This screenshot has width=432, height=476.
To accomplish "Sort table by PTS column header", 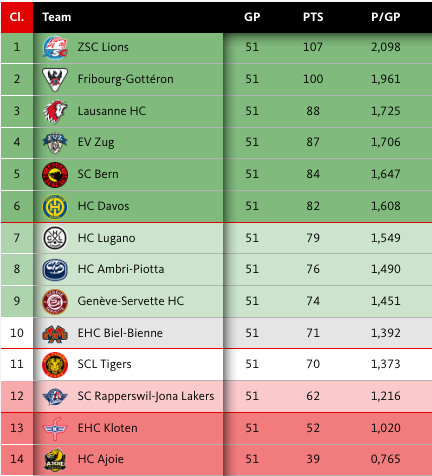I will 313,17.
